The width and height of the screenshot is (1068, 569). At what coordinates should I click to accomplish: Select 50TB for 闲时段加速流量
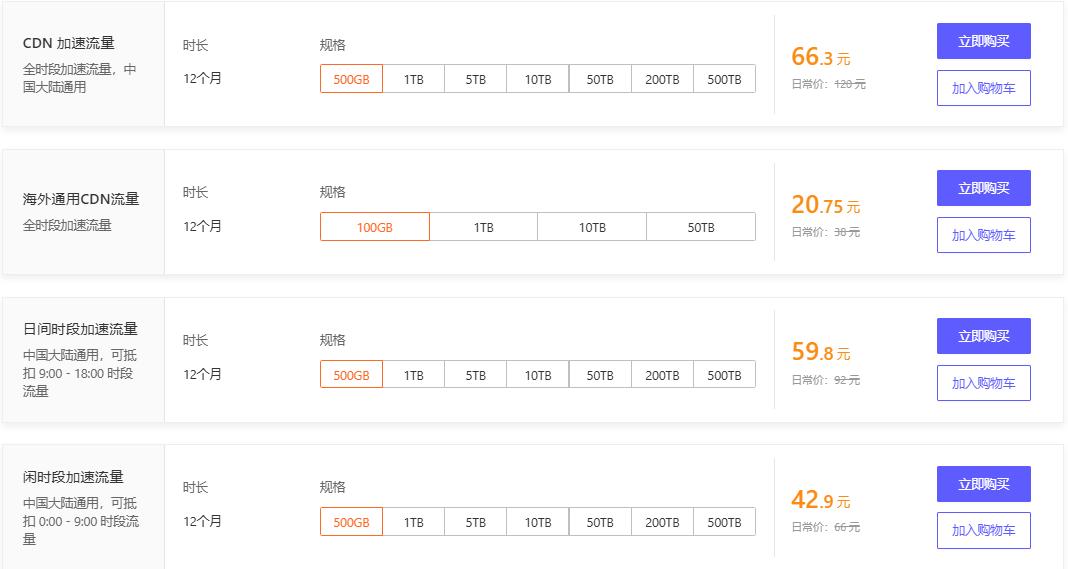click(600, 522)
